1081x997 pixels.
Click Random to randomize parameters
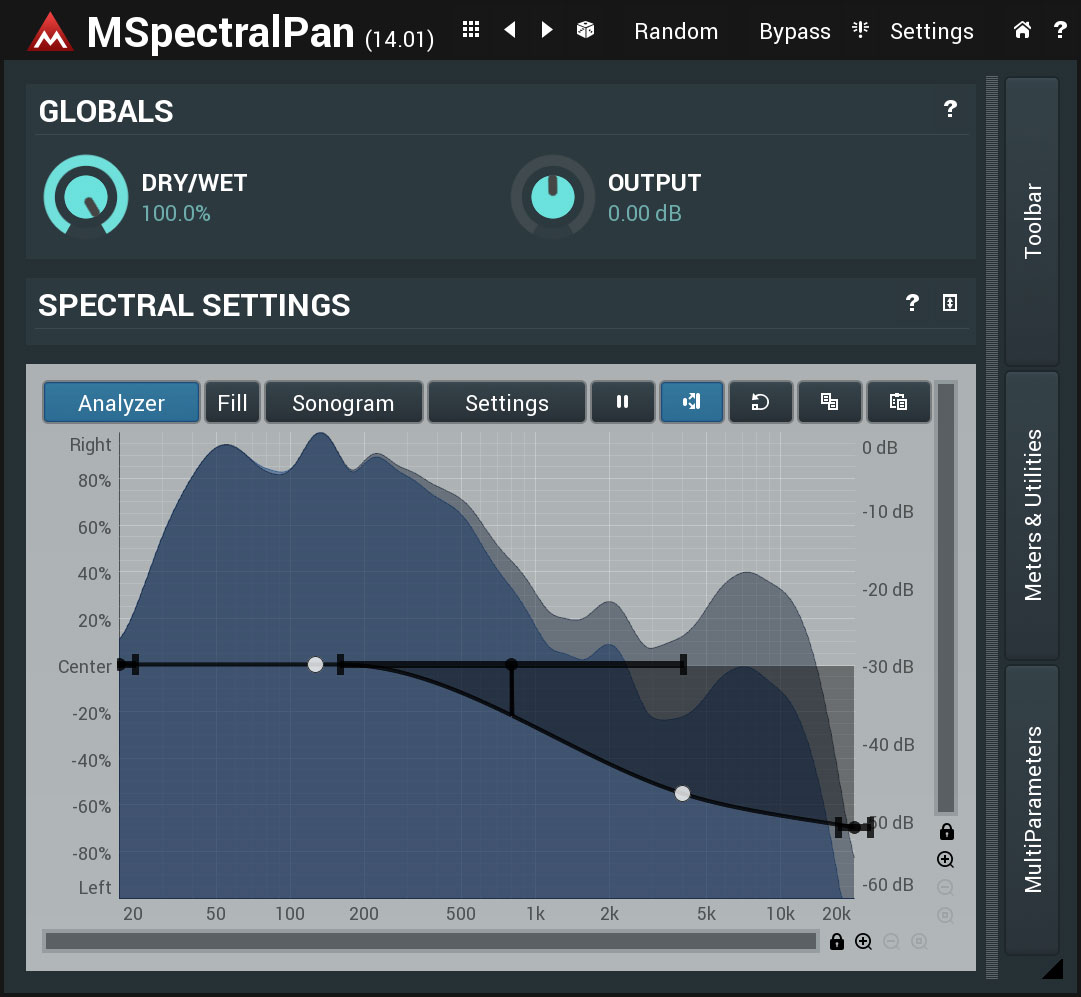pyautogui.click(x=676, y=29)
